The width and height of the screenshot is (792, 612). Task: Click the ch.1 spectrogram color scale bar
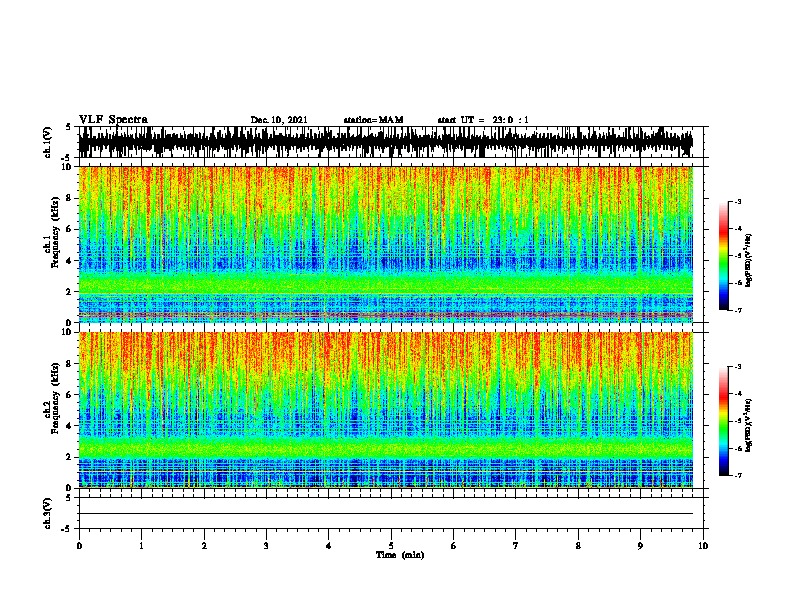tap(723, 256)
